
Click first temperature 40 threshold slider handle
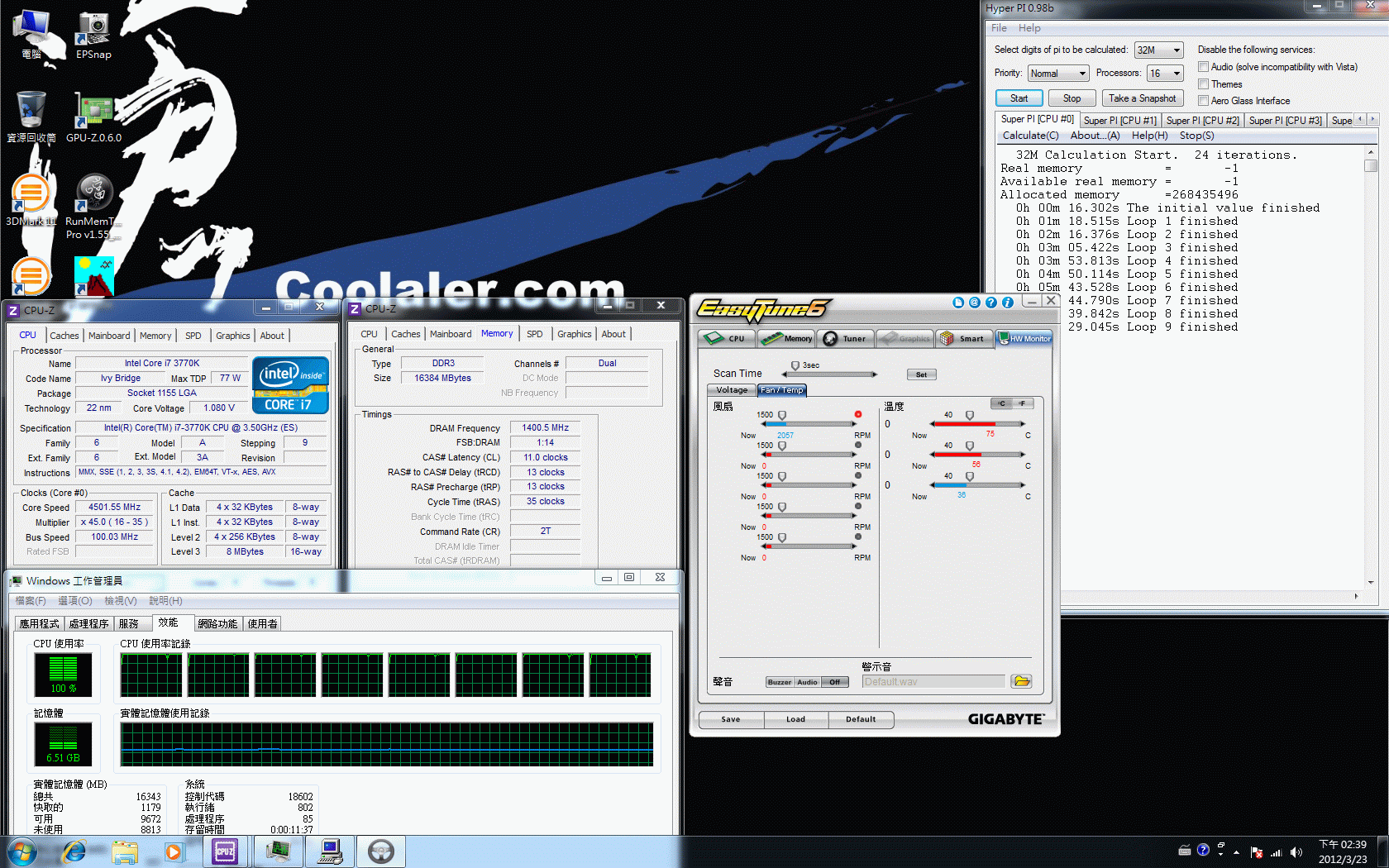click(x=970, y=416)
